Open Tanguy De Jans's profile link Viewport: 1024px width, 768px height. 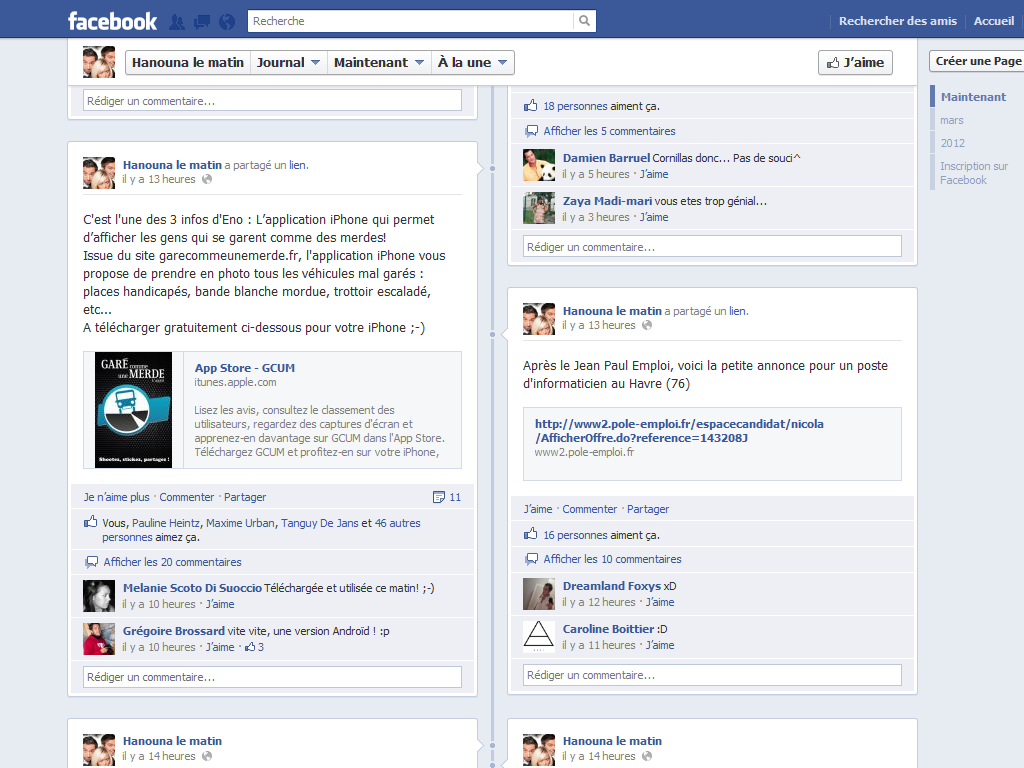pyautogui.click(x=319, y=523)
